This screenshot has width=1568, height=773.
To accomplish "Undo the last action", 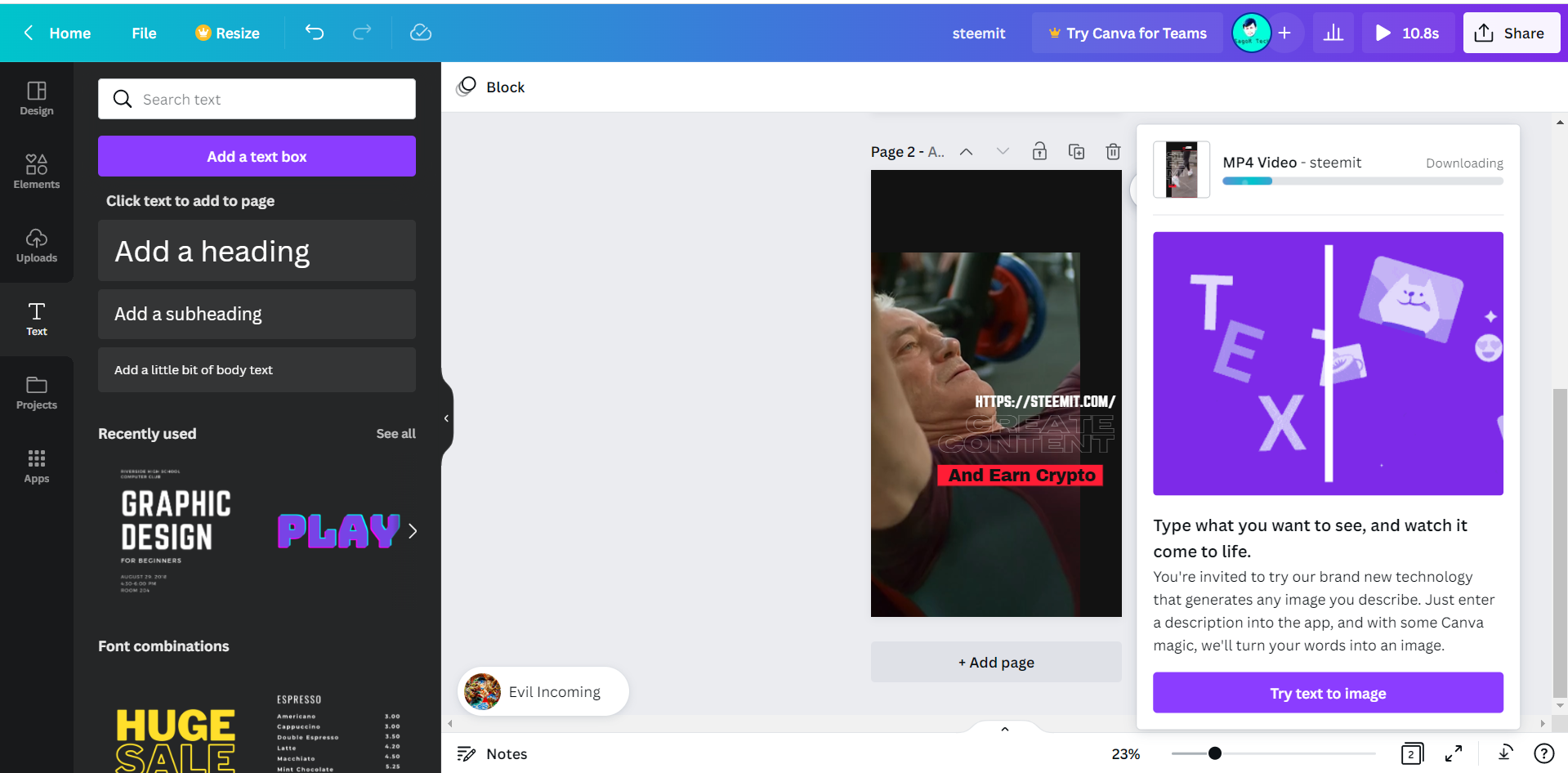I will [315, 33].
